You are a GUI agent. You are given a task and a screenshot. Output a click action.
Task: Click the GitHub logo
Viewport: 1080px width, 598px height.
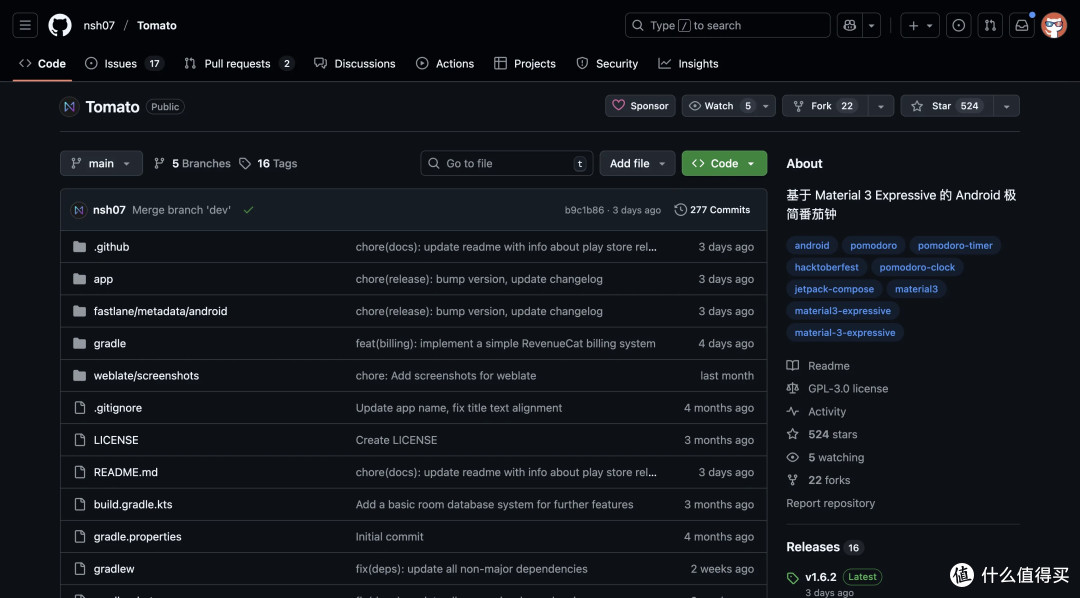[60, 25]
